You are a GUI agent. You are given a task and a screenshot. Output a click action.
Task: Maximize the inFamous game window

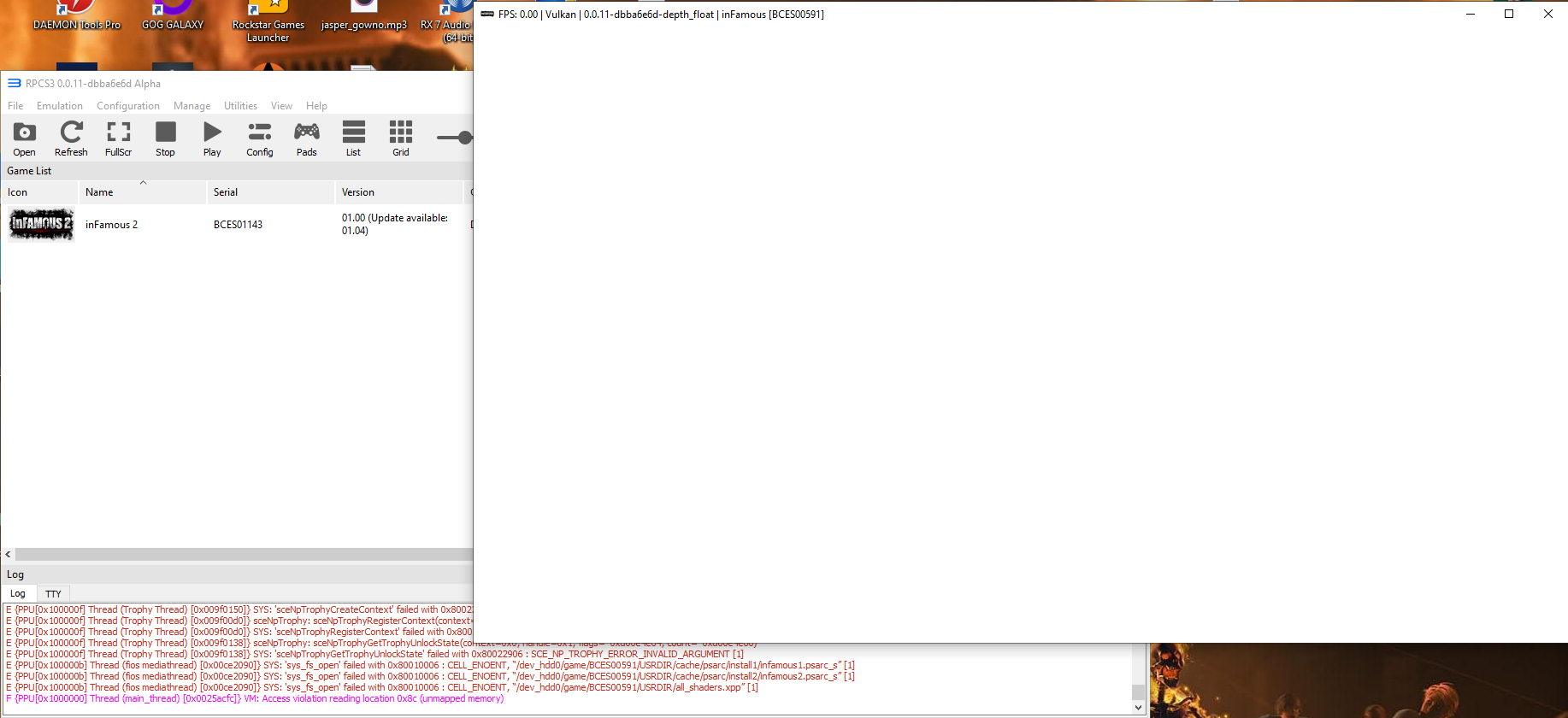tap(1509, 14)
